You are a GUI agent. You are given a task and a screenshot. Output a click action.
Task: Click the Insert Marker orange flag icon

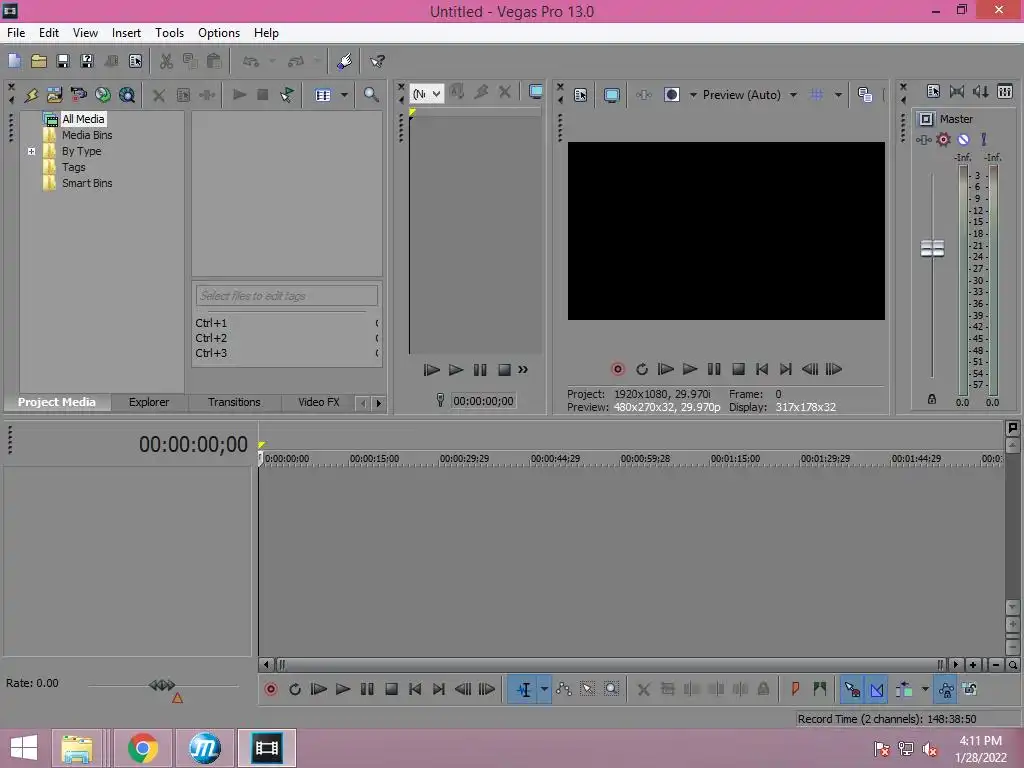coord(795,689)
